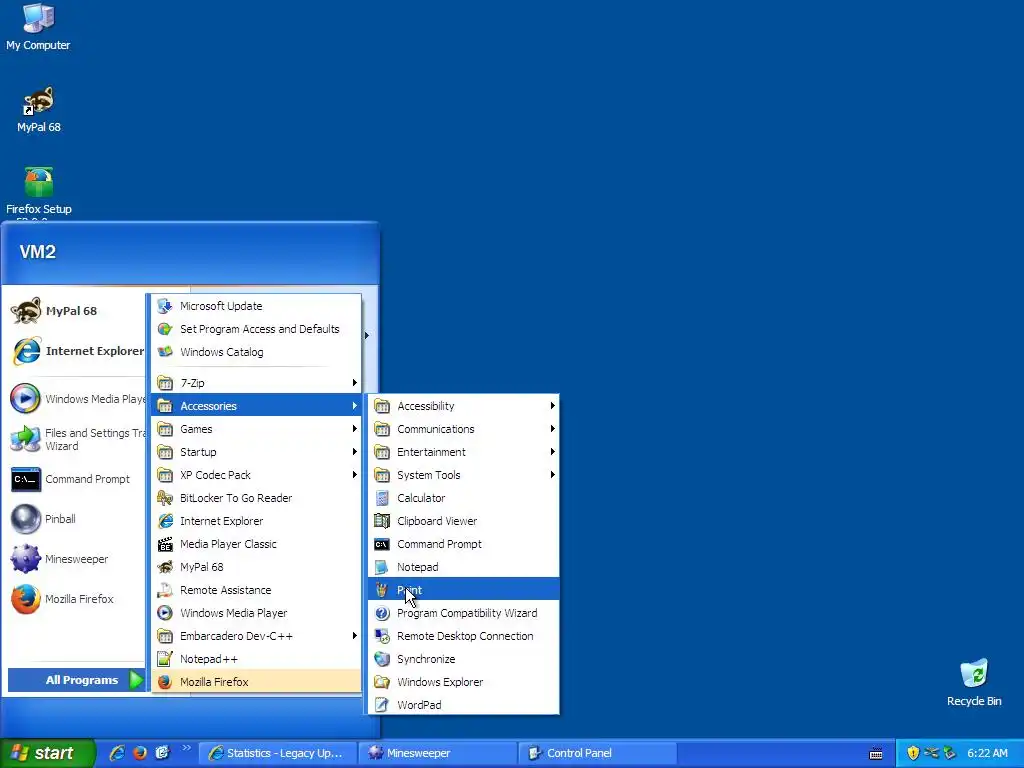Launch Notepad++ from All Programs
Viewport: 1024px width, 768px height.
click(x=257, y=659)
